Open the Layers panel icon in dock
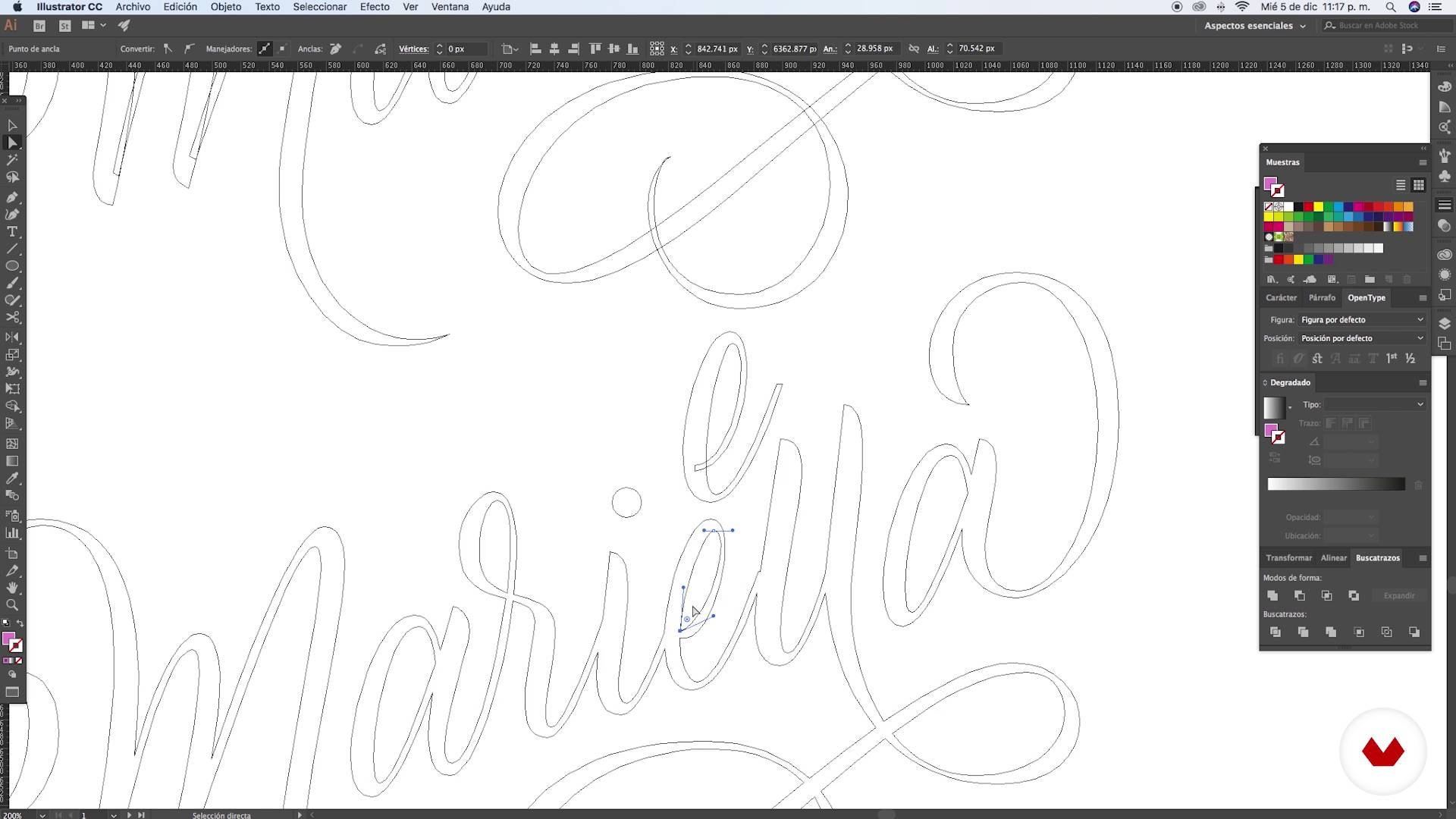 tap(1445, 324)
